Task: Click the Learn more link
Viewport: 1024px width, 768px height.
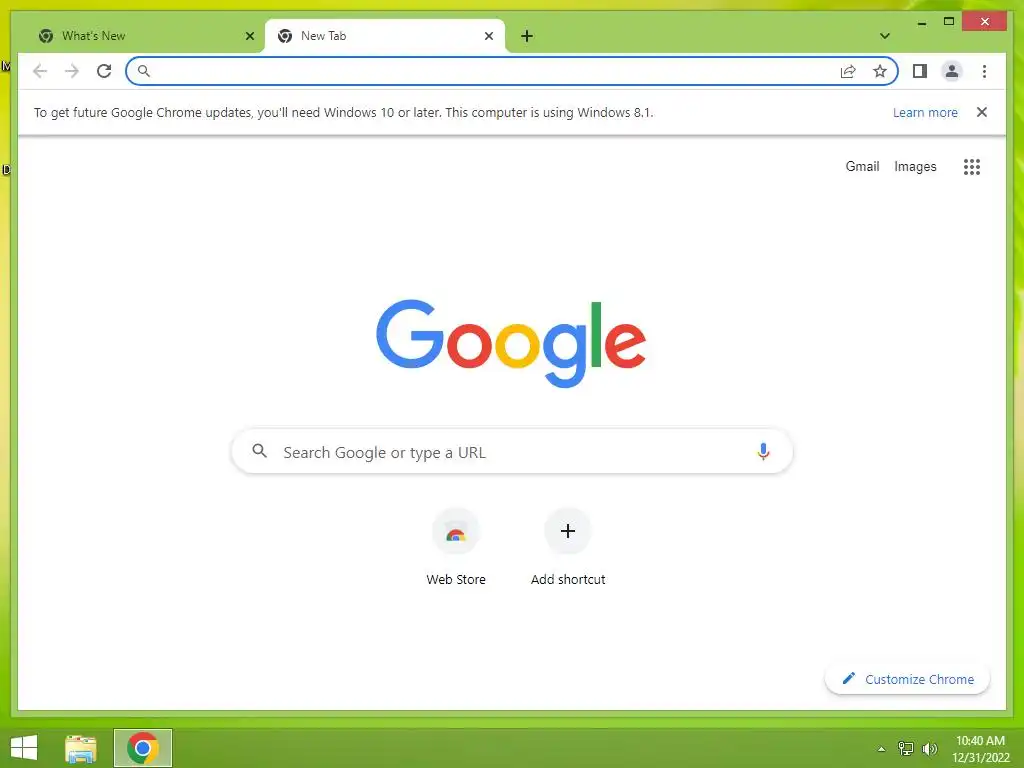Action: (925, 112)
